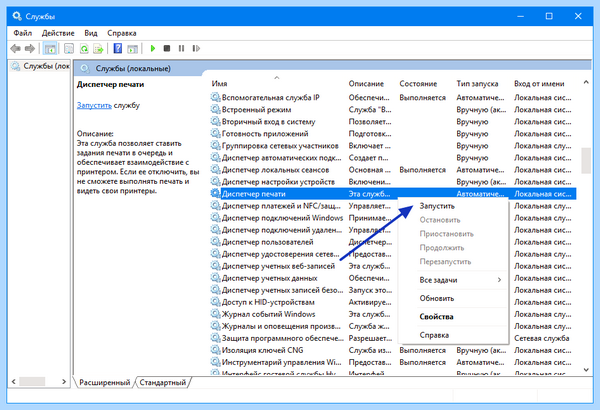Click the Refresh toolbar icon

pyautogui.click(x=84, y=49)
